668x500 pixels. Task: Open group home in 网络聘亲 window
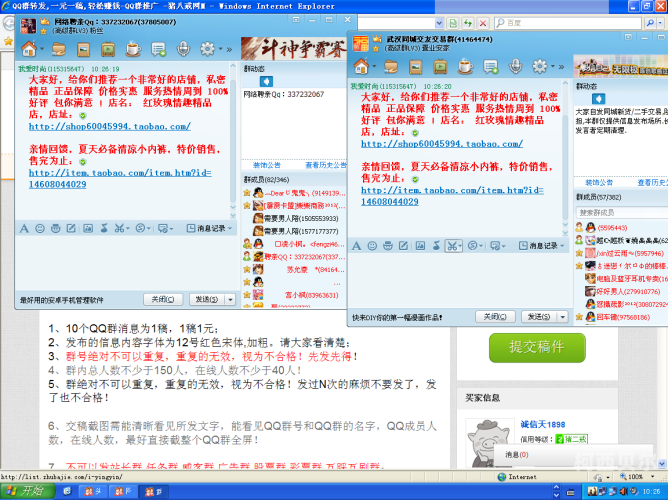pyautogui.click(x=29, y=49)
